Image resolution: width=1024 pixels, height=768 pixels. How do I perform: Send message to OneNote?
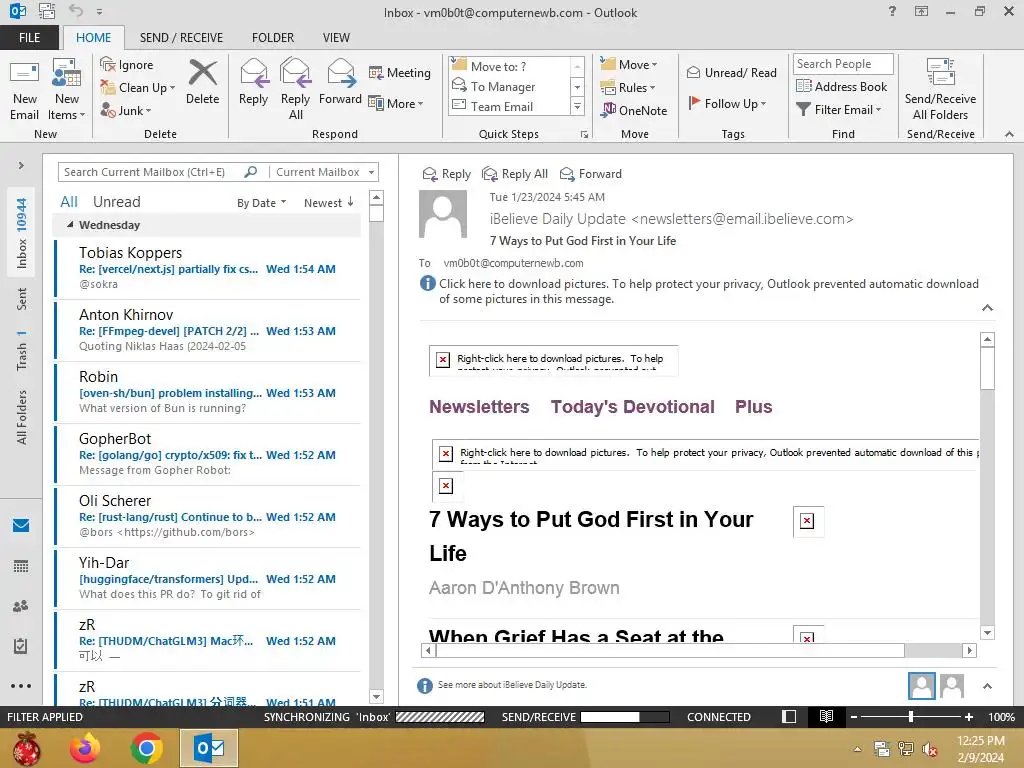tap(634, 110)
